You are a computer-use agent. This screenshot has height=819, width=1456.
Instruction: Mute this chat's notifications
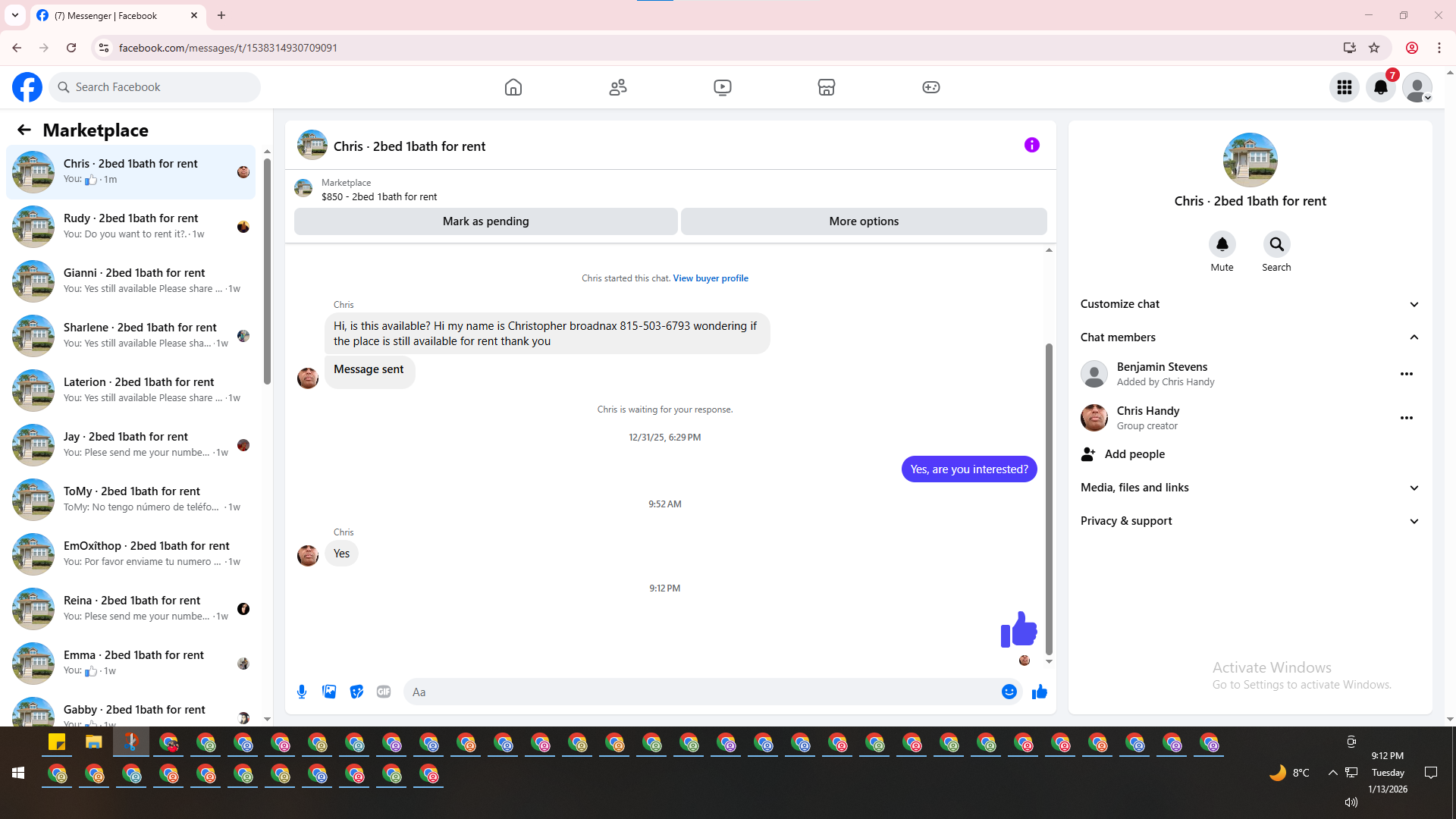[1222, 244]
